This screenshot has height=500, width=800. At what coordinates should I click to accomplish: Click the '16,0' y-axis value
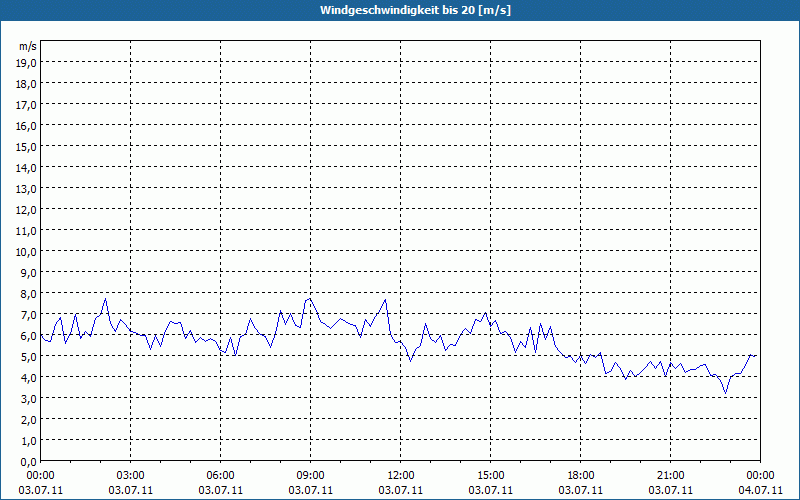pyautogui.click(x=27, y=126)
